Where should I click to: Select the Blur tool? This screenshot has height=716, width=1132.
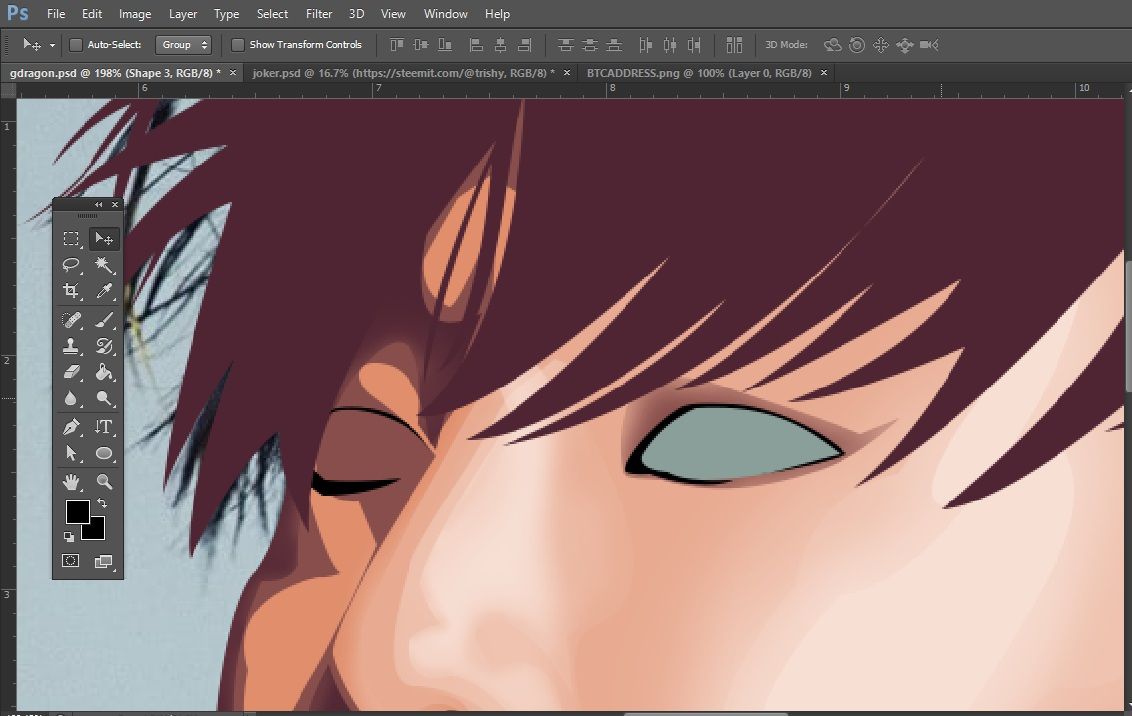tap(71, 398)
